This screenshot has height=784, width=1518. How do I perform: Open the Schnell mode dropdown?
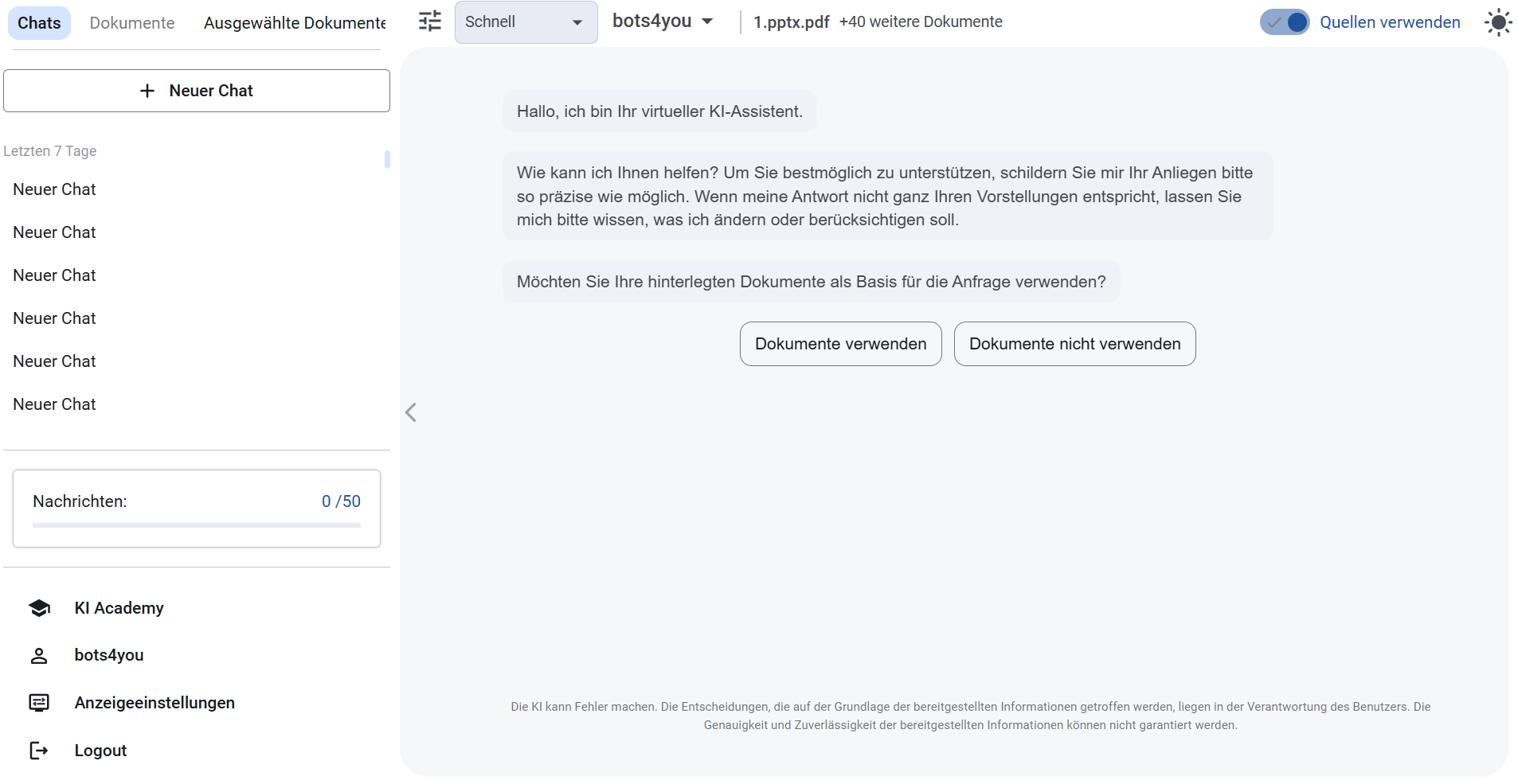[526, 22]
